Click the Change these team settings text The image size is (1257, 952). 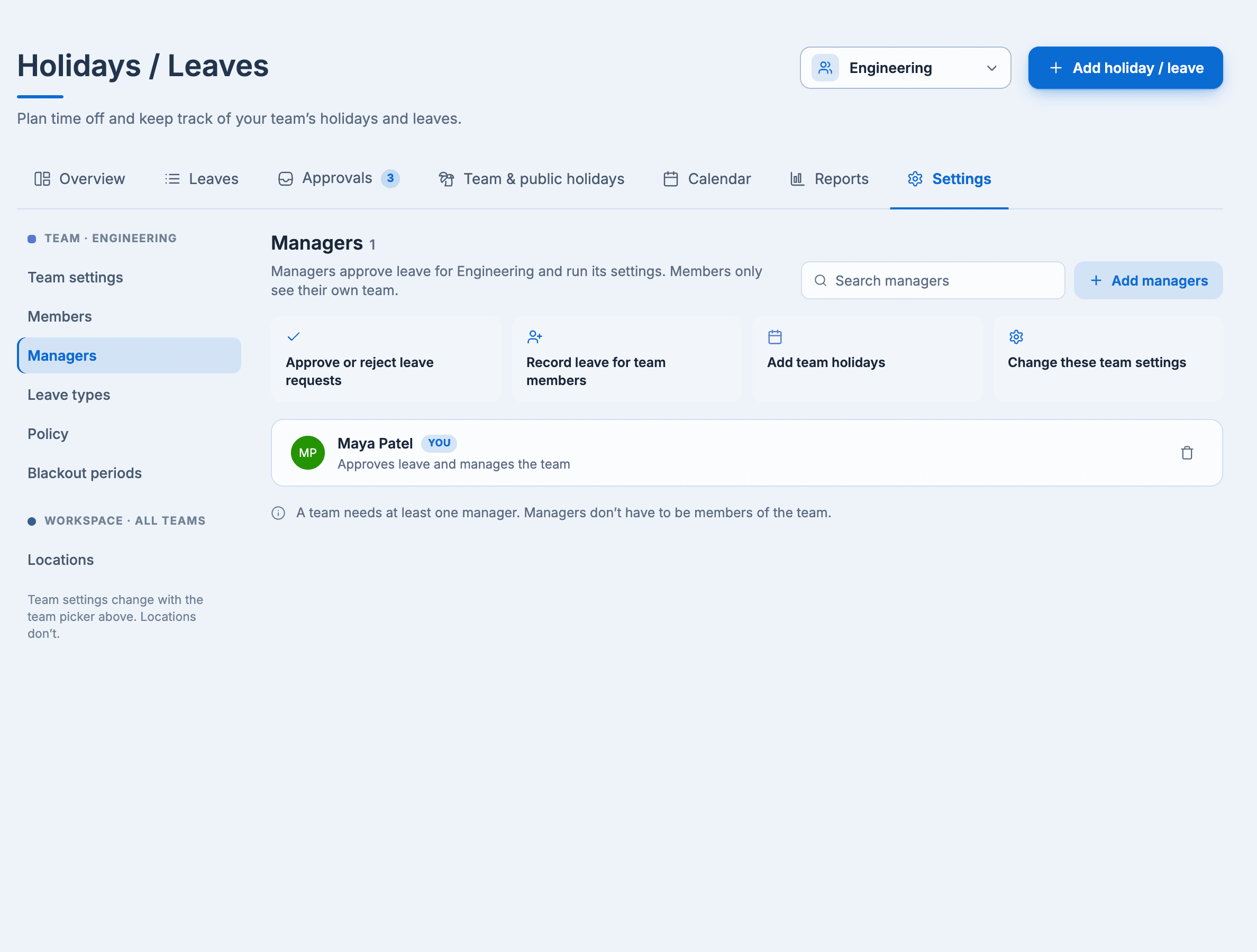pos(1097,362)
